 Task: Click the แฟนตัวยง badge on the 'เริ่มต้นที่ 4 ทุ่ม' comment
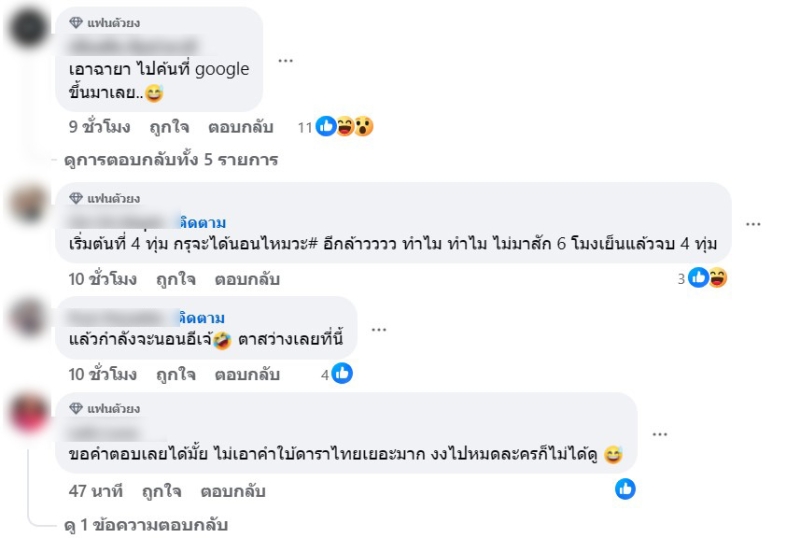coord(105,198)
